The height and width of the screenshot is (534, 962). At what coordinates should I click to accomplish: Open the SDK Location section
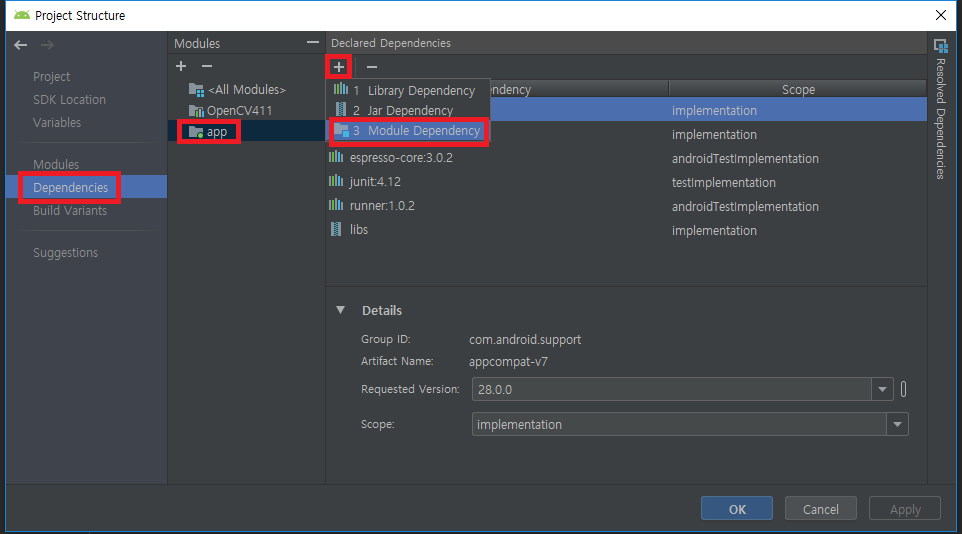tap(69, 99)
